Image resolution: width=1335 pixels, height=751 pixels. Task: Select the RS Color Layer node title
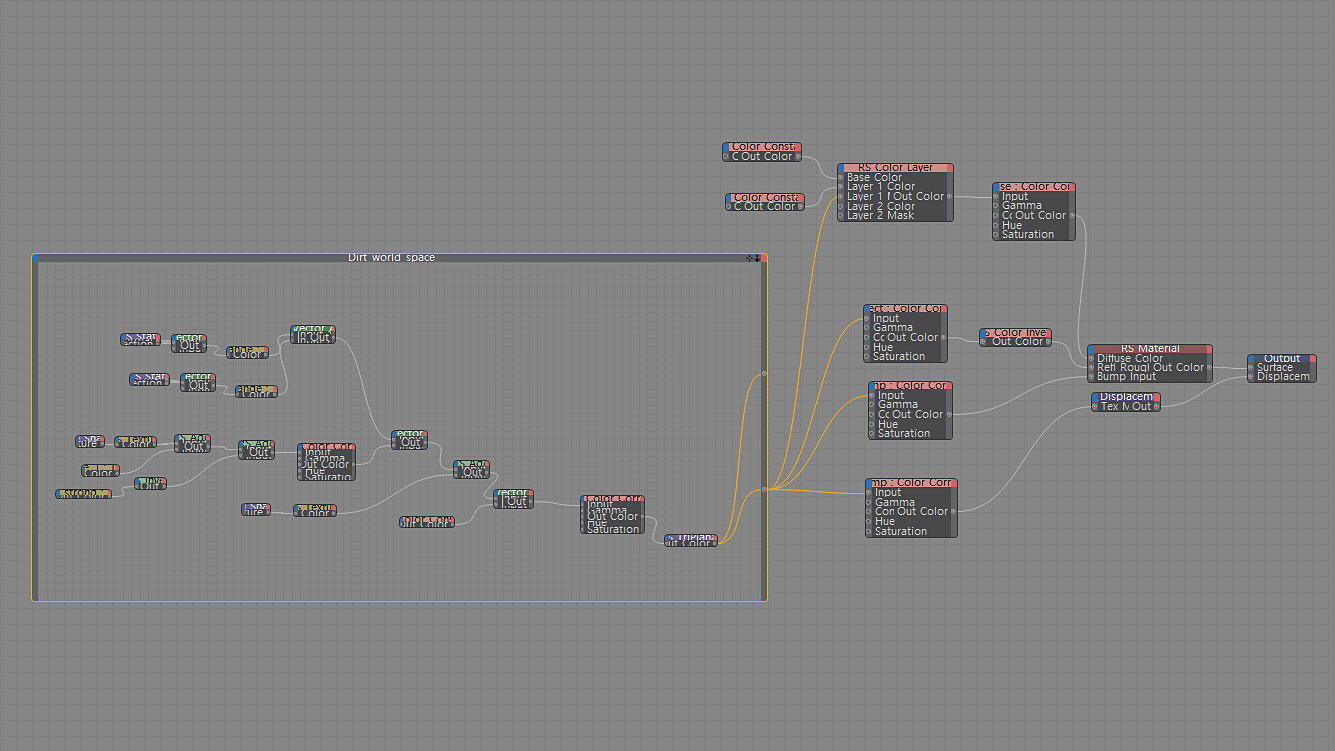[x=896, y=168]
